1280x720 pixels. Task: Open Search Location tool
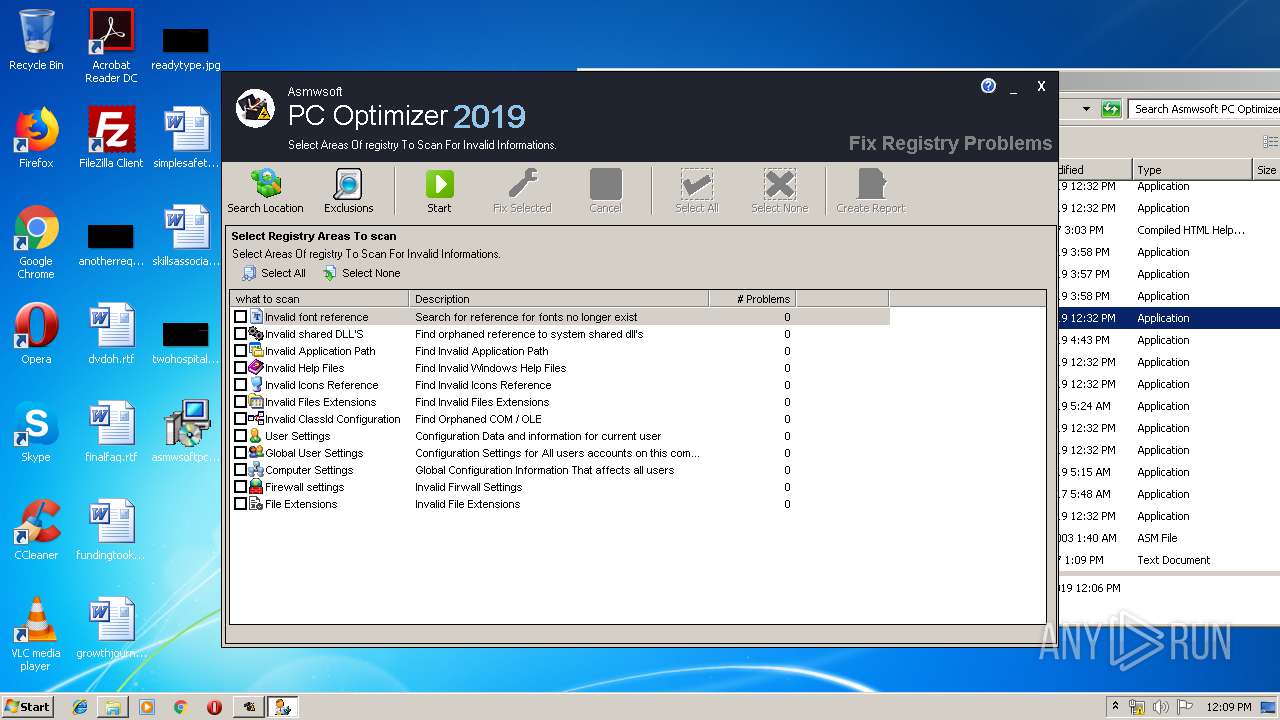[265, 190]
